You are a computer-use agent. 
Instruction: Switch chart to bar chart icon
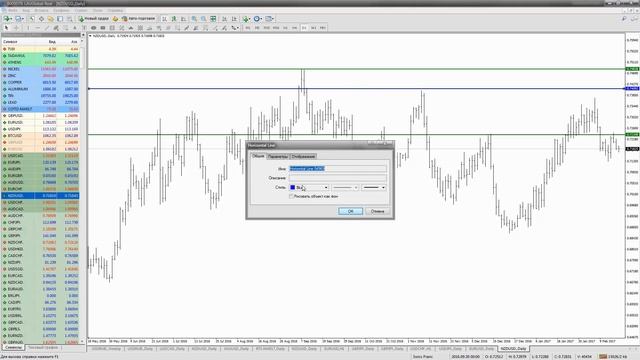pyautogui.click(x=164, y=19)
